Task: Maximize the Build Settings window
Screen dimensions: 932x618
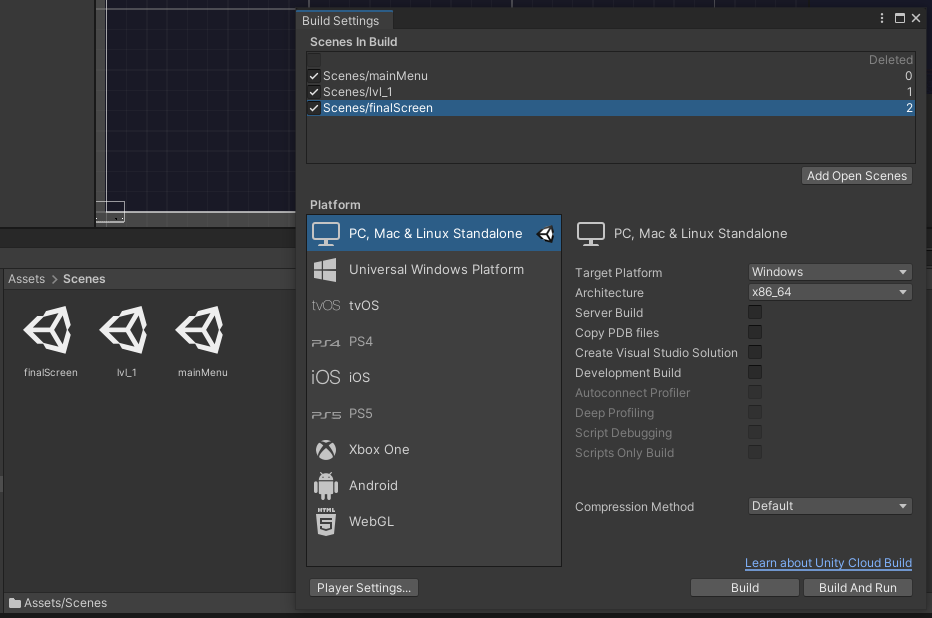Action: pyautogui.click(x=900, y=18)
